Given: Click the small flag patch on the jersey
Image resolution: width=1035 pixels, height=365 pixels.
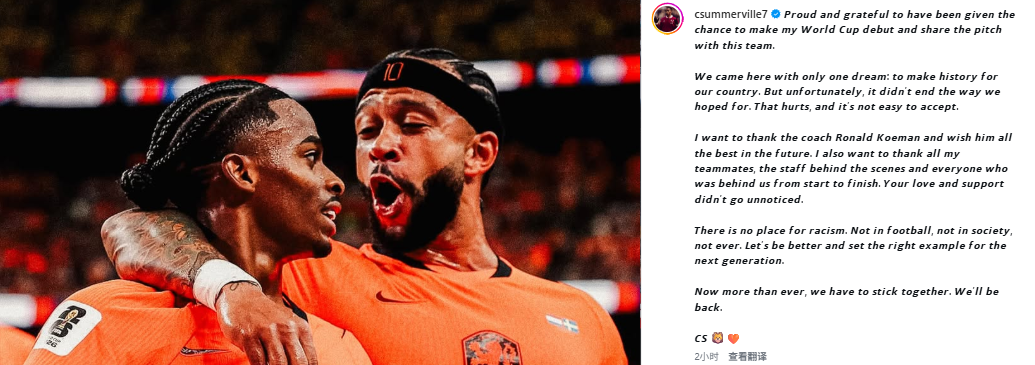Looking at the screenshot, I should pyautogui.click(x=562, y=323).
